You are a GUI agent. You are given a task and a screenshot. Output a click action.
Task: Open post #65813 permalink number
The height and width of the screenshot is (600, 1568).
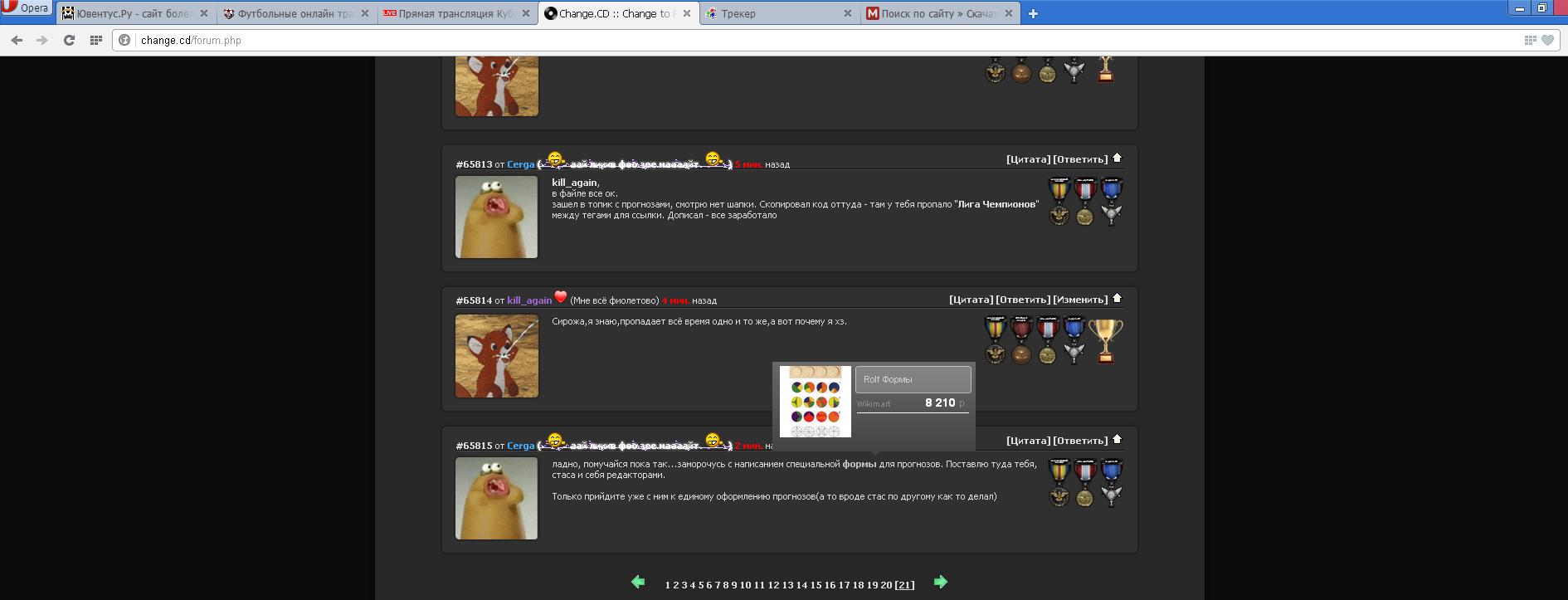[x=474, y=164]
